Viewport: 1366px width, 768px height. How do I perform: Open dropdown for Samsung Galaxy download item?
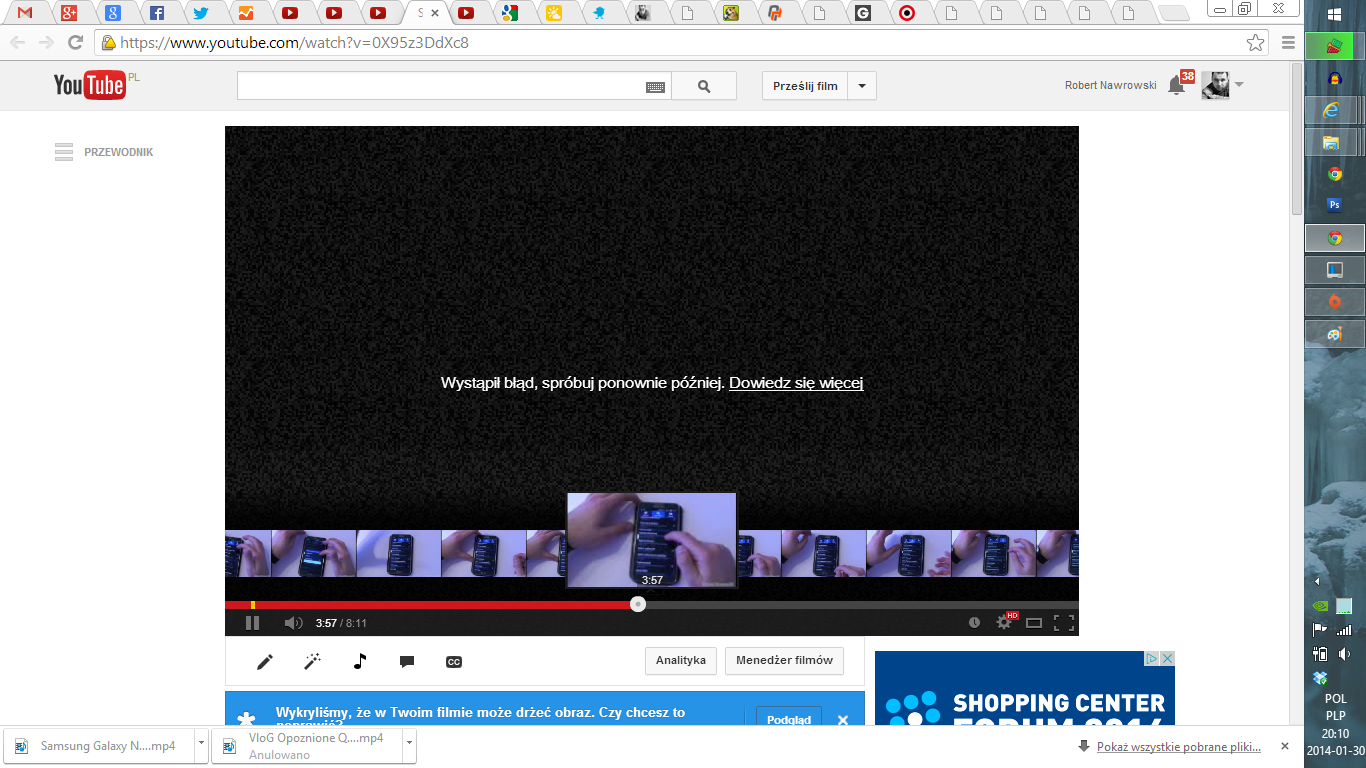click(x=202, y=746)
